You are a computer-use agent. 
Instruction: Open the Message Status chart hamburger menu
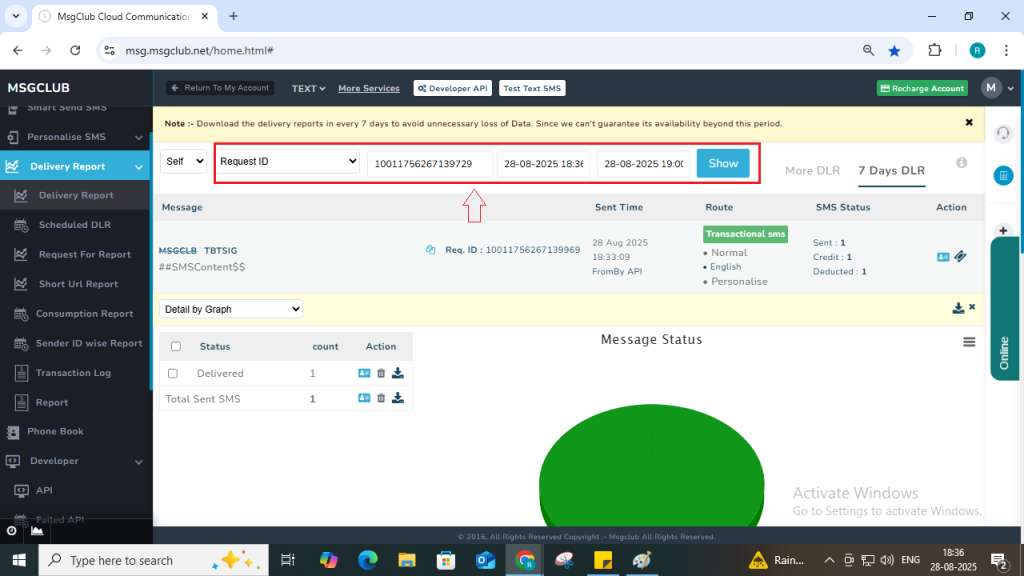[969, 342]
